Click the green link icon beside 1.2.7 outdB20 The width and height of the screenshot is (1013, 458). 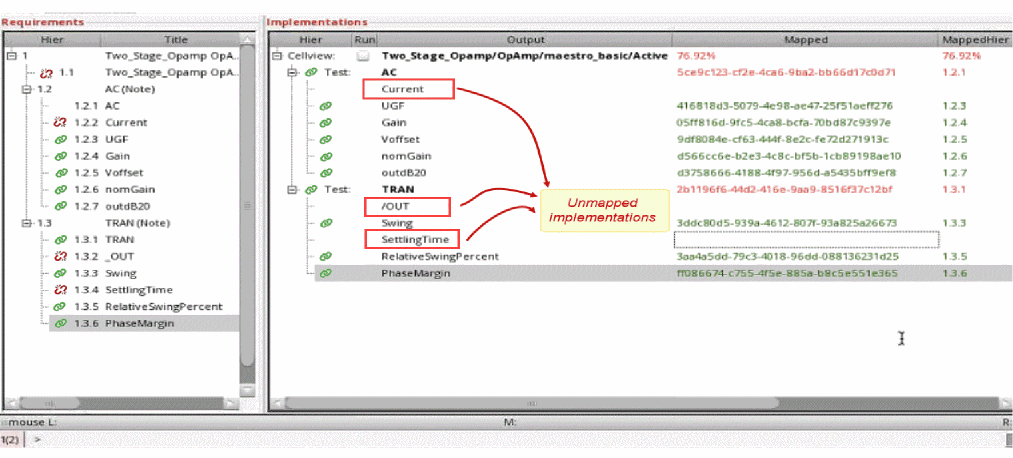point(61,207)
